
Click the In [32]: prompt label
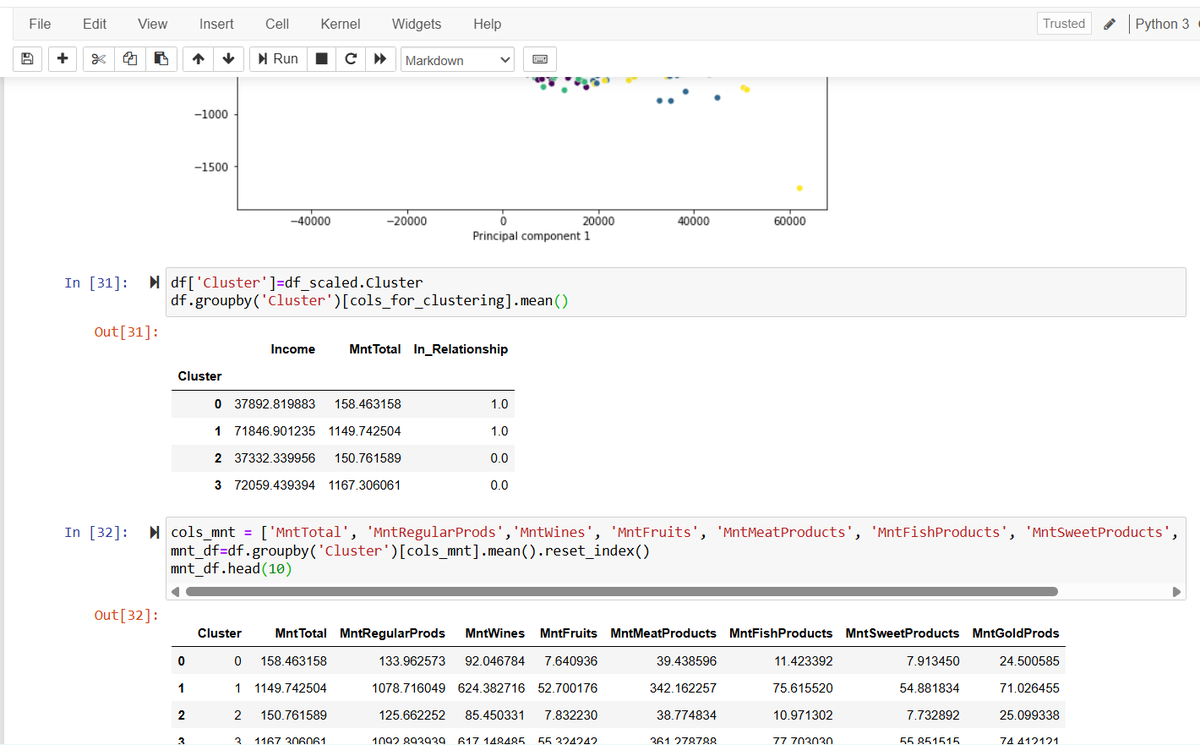point(97,532)
